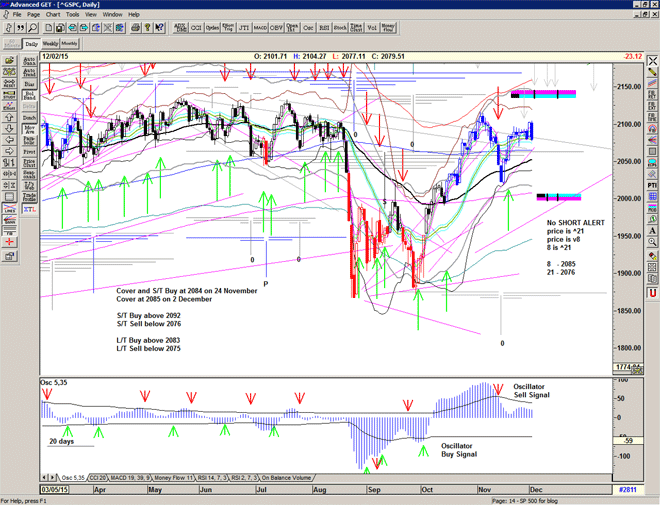This screenshot has height=505, width=660.
Task: Open the Chart menu
Action: pyautogui.click(x=53, y=15)
